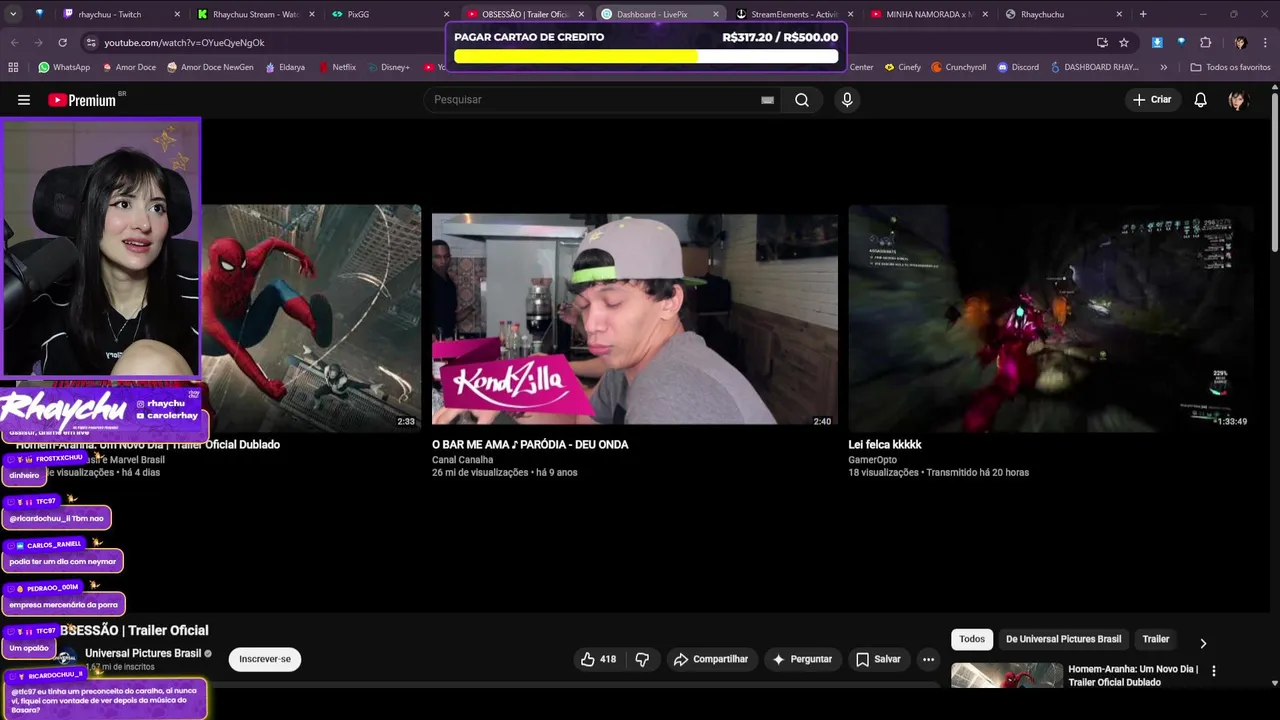Viewport: 1280px width, 720px height.
Task: Open Chrome three-dot menu
Action: pos(1265,43)
